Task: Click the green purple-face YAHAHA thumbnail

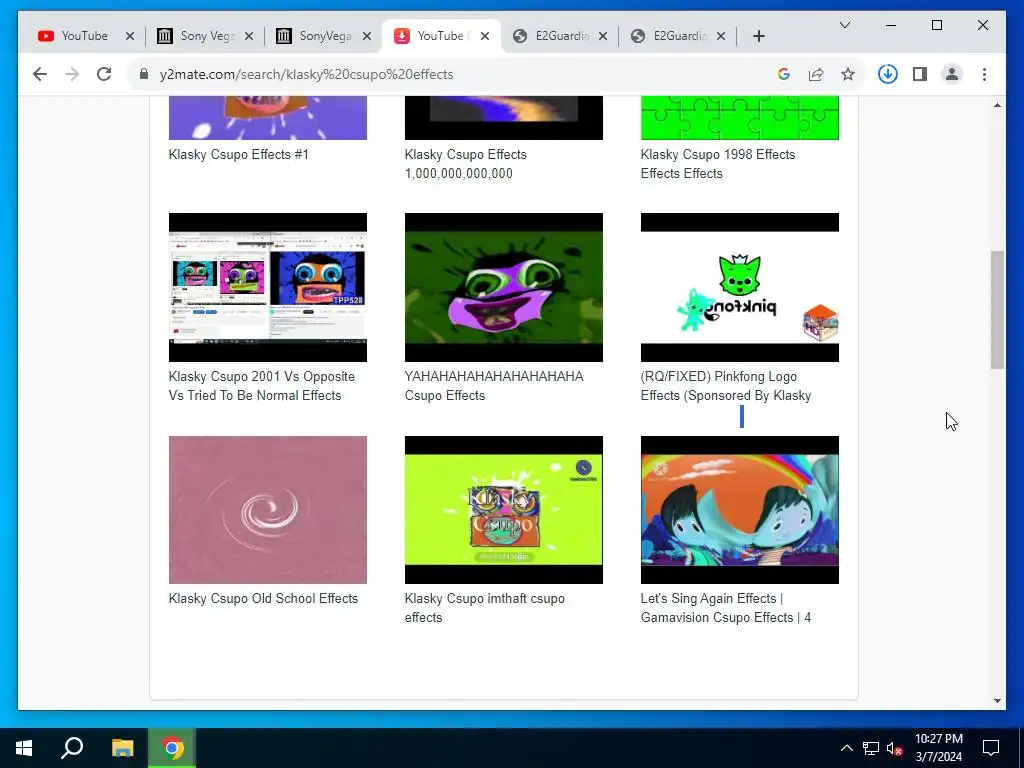Action: tap(504, 287)
